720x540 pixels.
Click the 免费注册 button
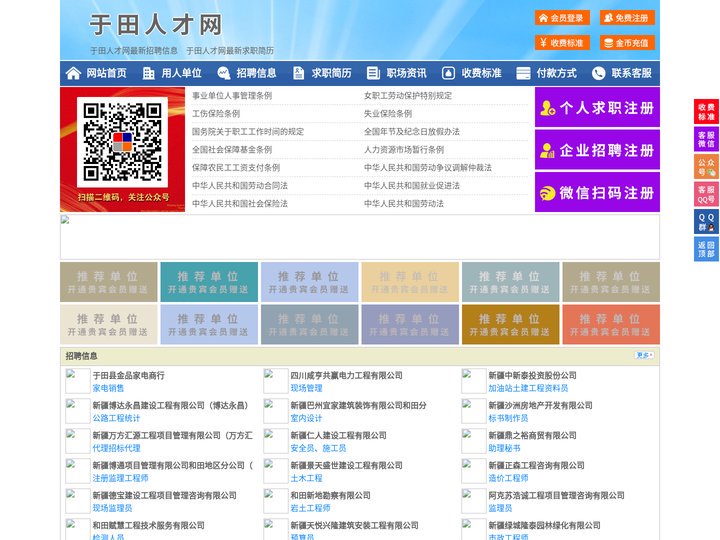pos(627,18)
